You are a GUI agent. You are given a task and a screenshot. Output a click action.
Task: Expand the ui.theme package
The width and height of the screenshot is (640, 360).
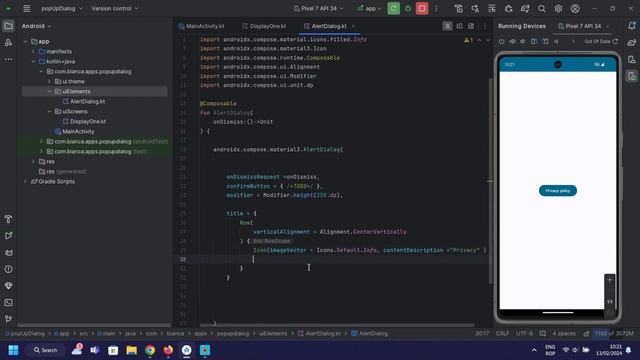[x=49, y=82]
